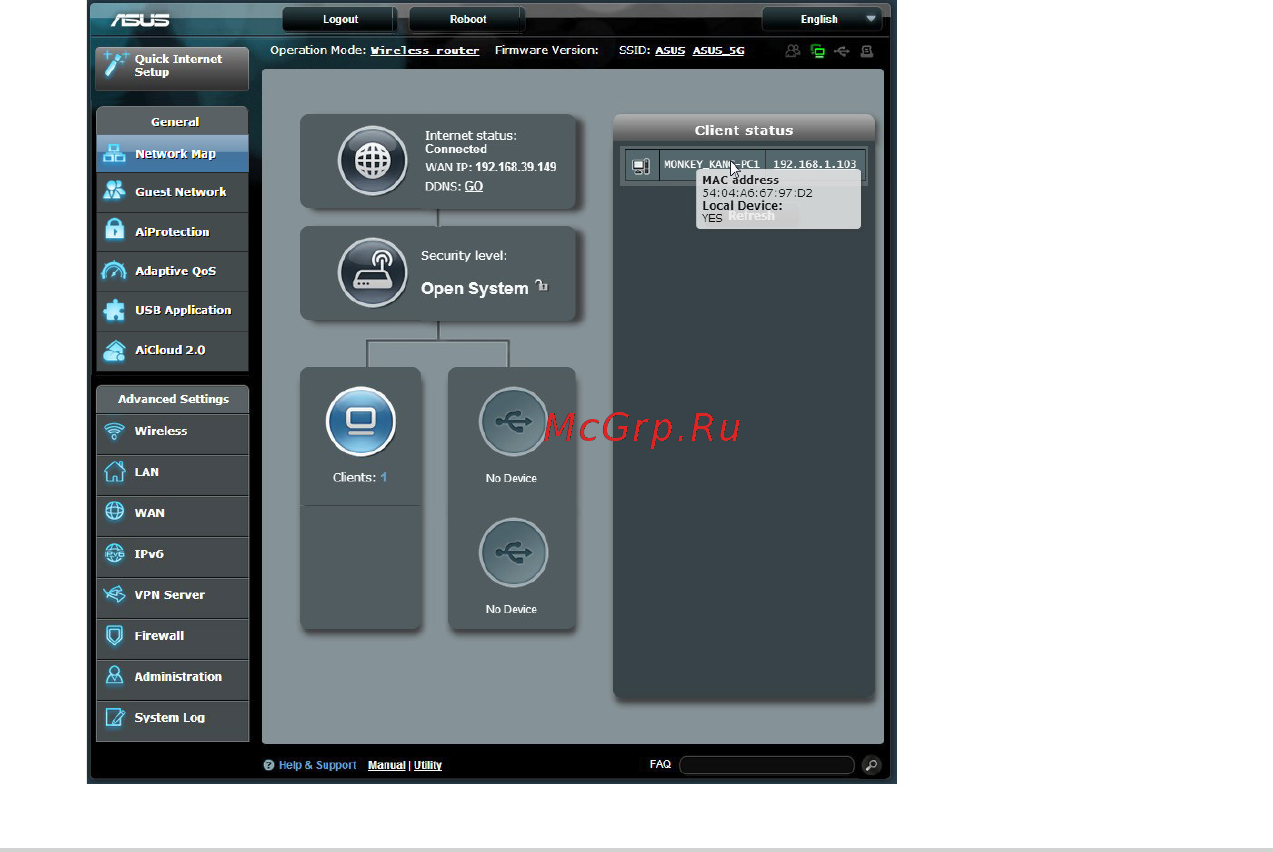Screen dimensions: 1273x852
Task: Click the Administration user icon
Action: 115,676
